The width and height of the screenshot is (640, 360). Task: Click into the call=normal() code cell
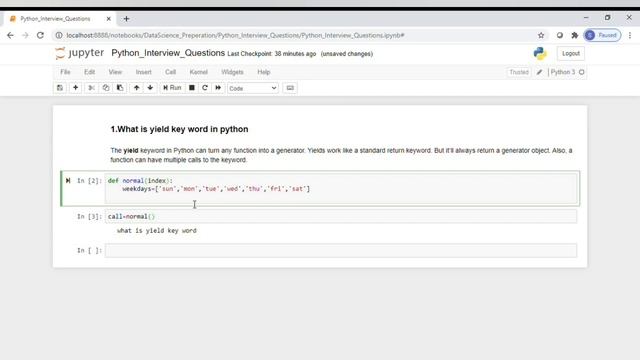click(341, 216)
